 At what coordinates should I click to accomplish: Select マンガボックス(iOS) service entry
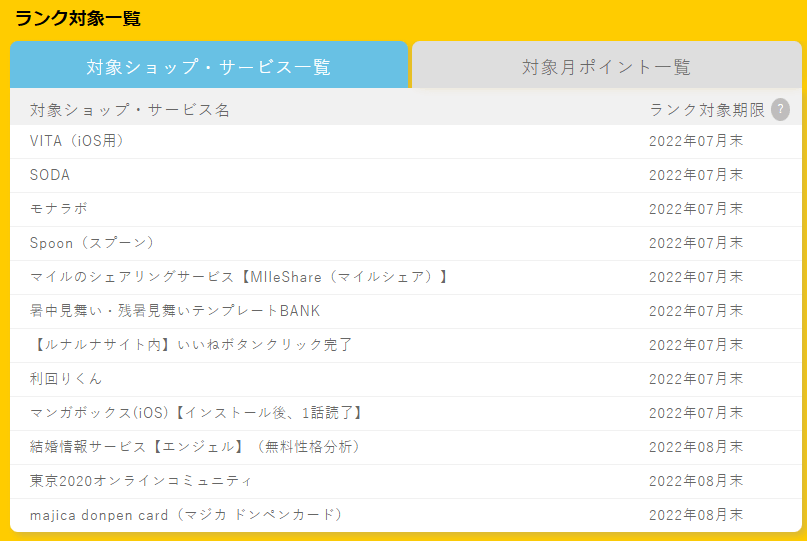coord(196,413)
